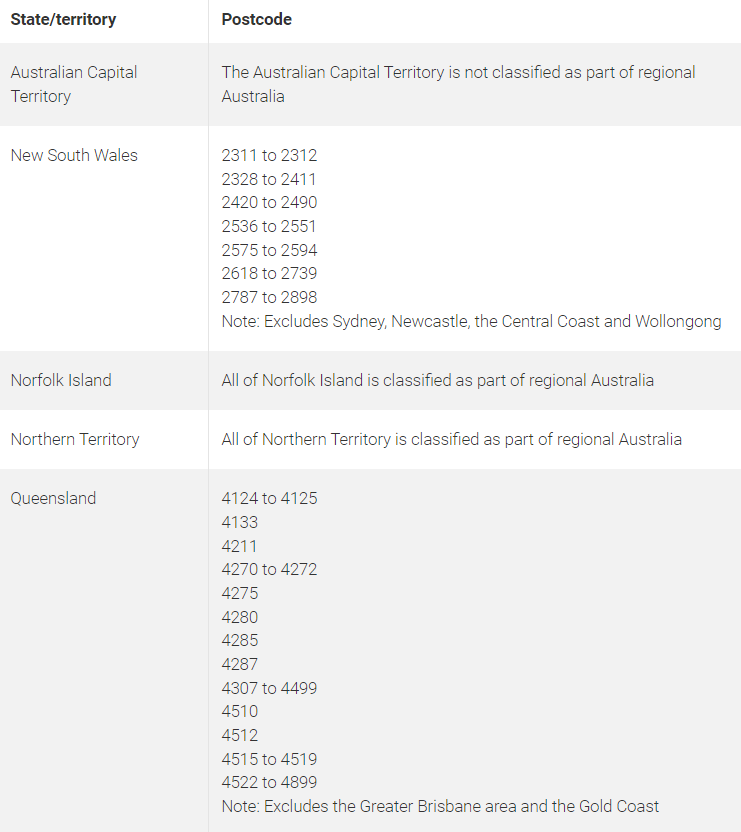The width and height of the screenshot is (741, 832).
Task: Select Queensland postcode 4133
Action: 239,522
